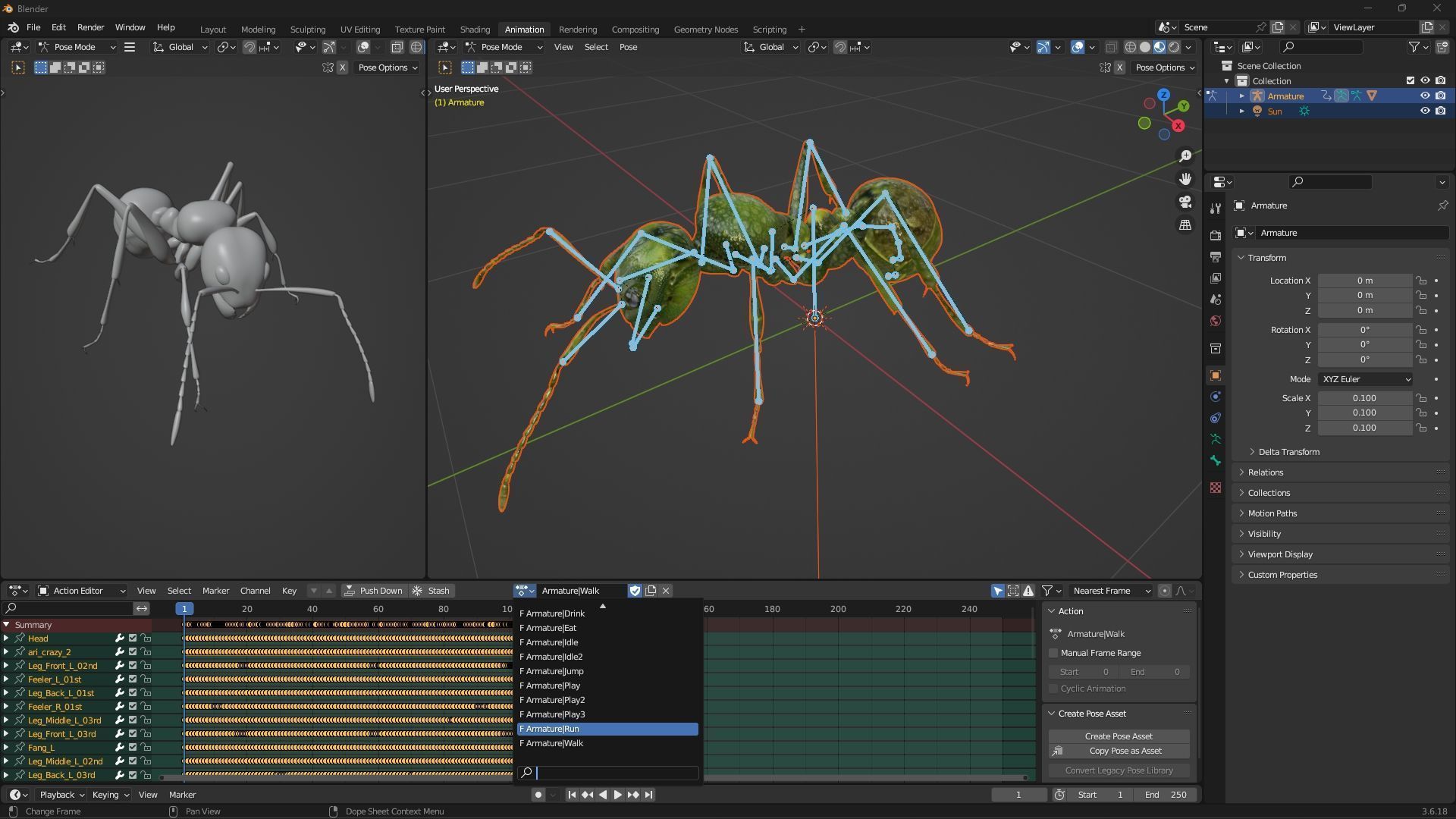
Task: Expand the Motion Paths panel
Action: [x=1271, y=513]
